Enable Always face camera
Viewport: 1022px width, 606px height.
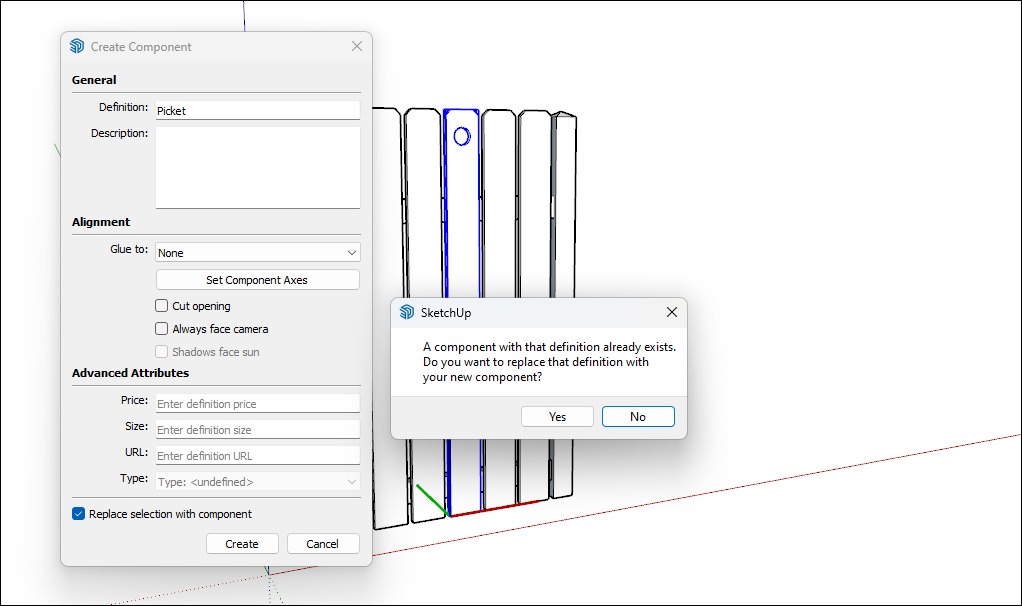pyautogui.click(x=161, y=328)
